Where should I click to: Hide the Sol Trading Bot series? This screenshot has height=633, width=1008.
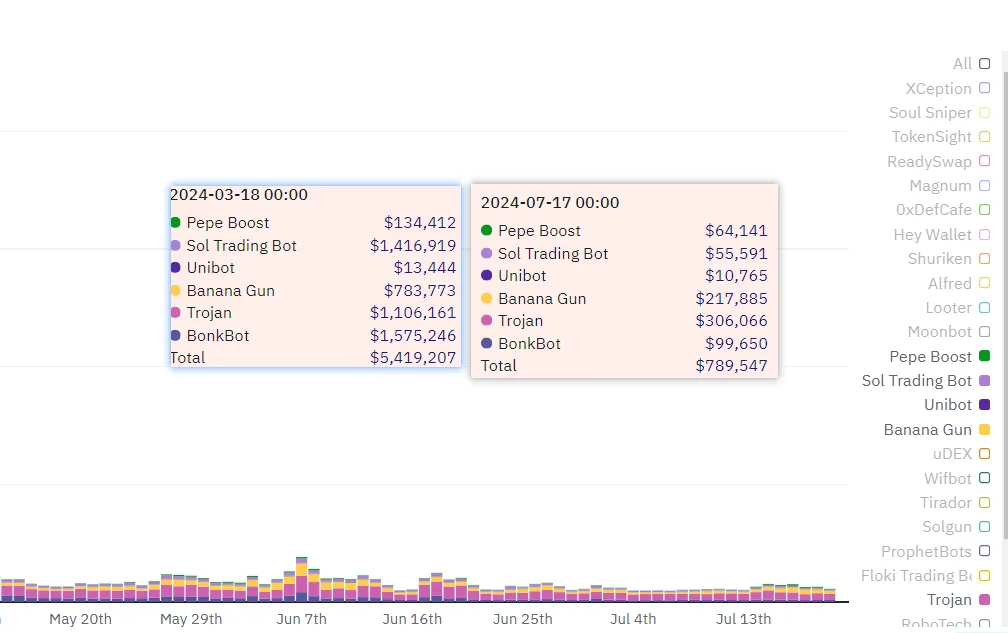984,380
